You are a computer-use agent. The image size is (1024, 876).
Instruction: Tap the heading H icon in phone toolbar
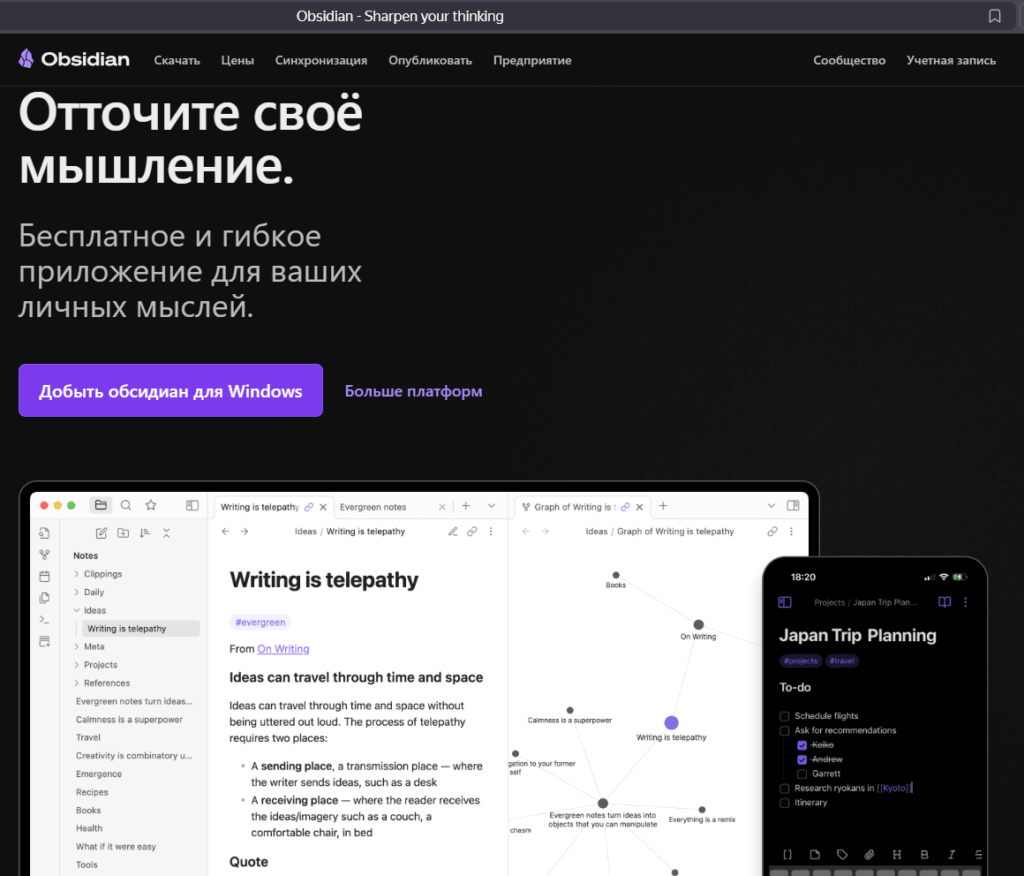click(x=897, y=854)
